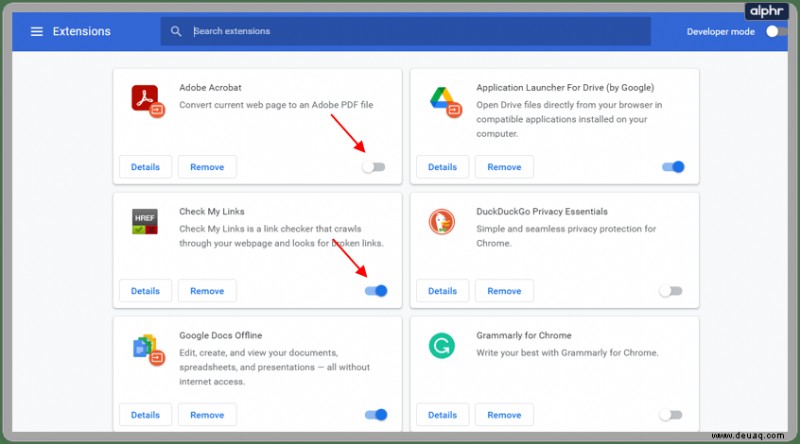Click the Adobe Acrobat name text
Viewport: 800px width, 444px height.
(210, 88)
